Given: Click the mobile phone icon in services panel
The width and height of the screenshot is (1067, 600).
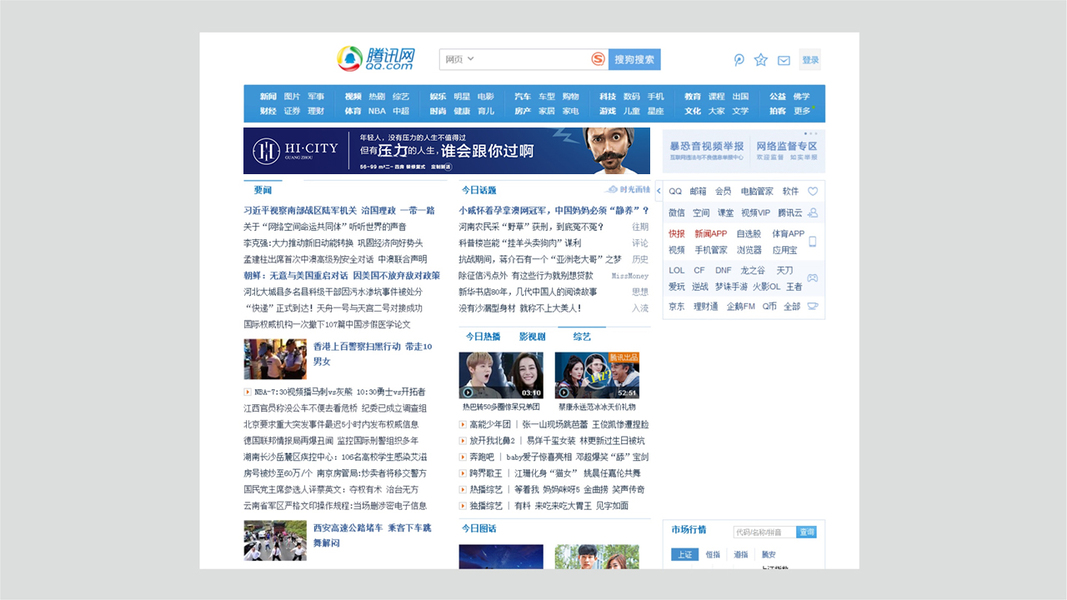Looking at the screenshot, I should tap(812, 241).
